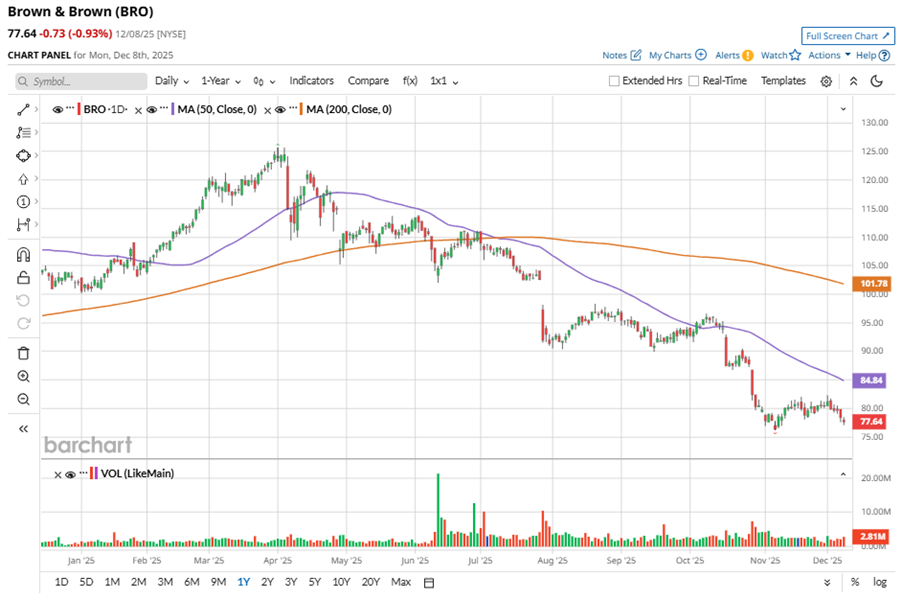Open the Actions dropdown menu
Image resolution: width=902 pixels, height=599 pixels.
[829, 55]
